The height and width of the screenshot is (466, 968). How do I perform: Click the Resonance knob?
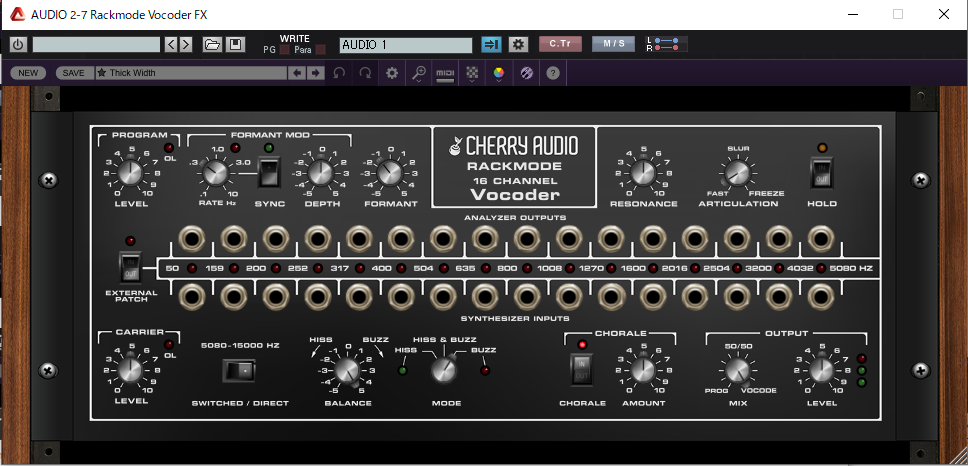(x=643, y=173)
